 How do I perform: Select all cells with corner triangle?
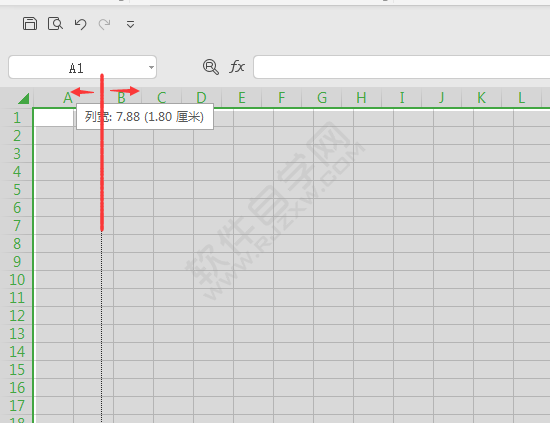tap(23, 98)
